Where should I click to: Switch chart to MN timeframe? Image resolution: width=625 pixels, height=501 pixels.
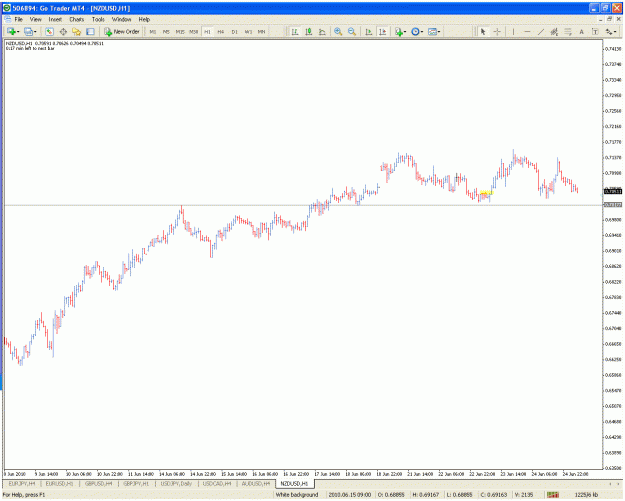pos(261,31)
